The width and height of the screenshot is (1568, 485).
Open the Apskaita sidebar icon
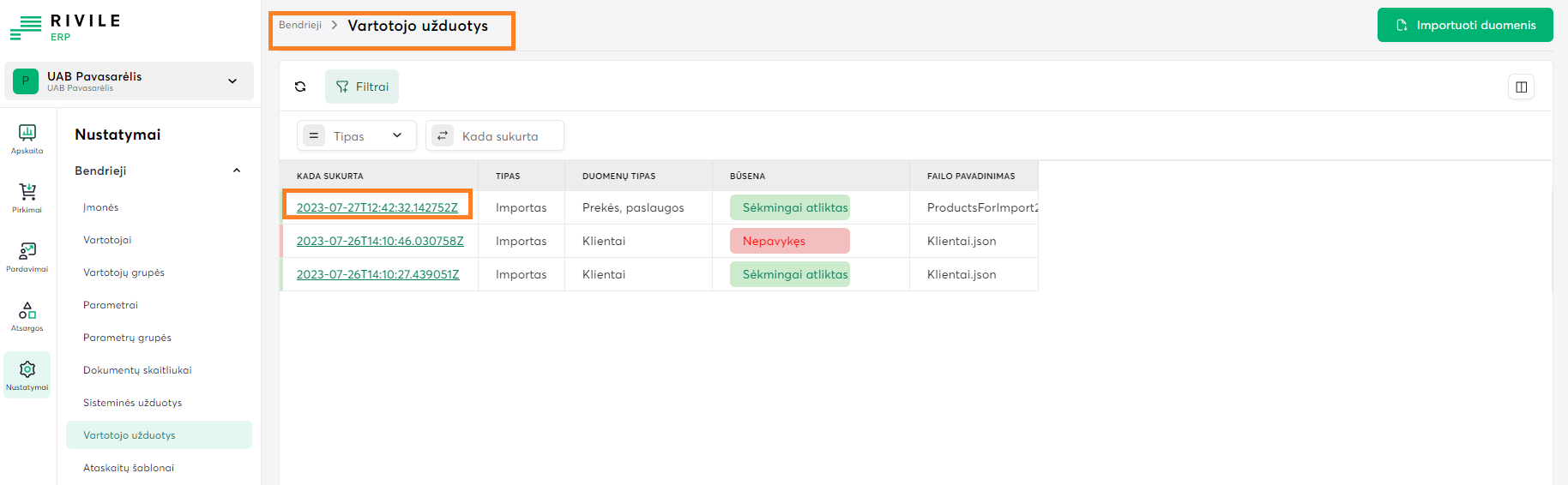(27, 138)
